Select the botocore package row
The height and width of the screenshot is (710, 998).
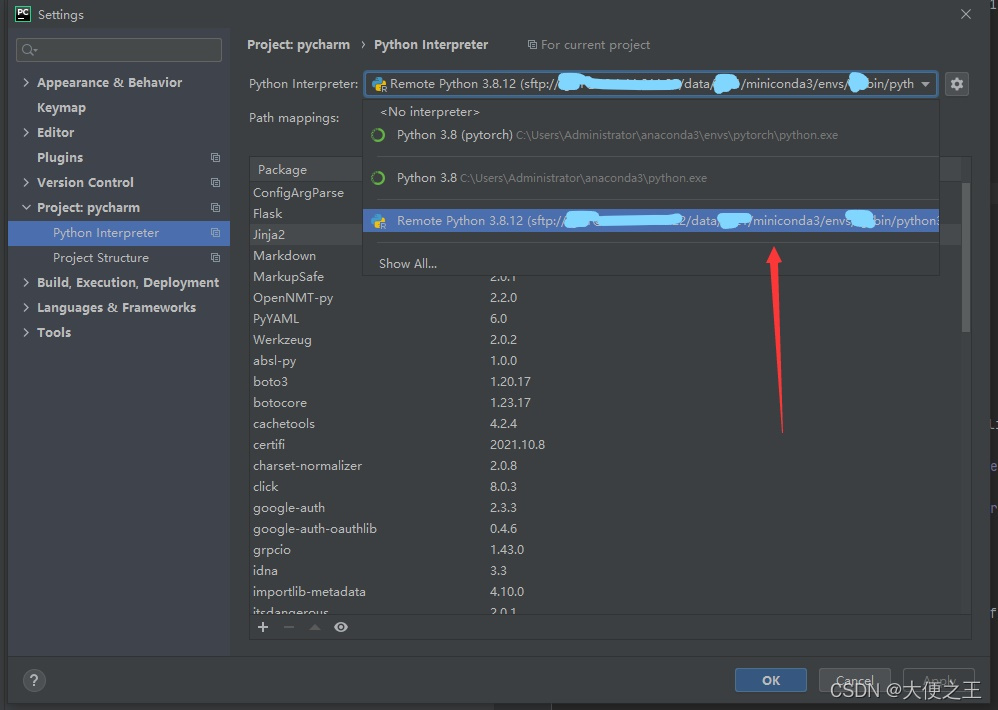point(605,403)
